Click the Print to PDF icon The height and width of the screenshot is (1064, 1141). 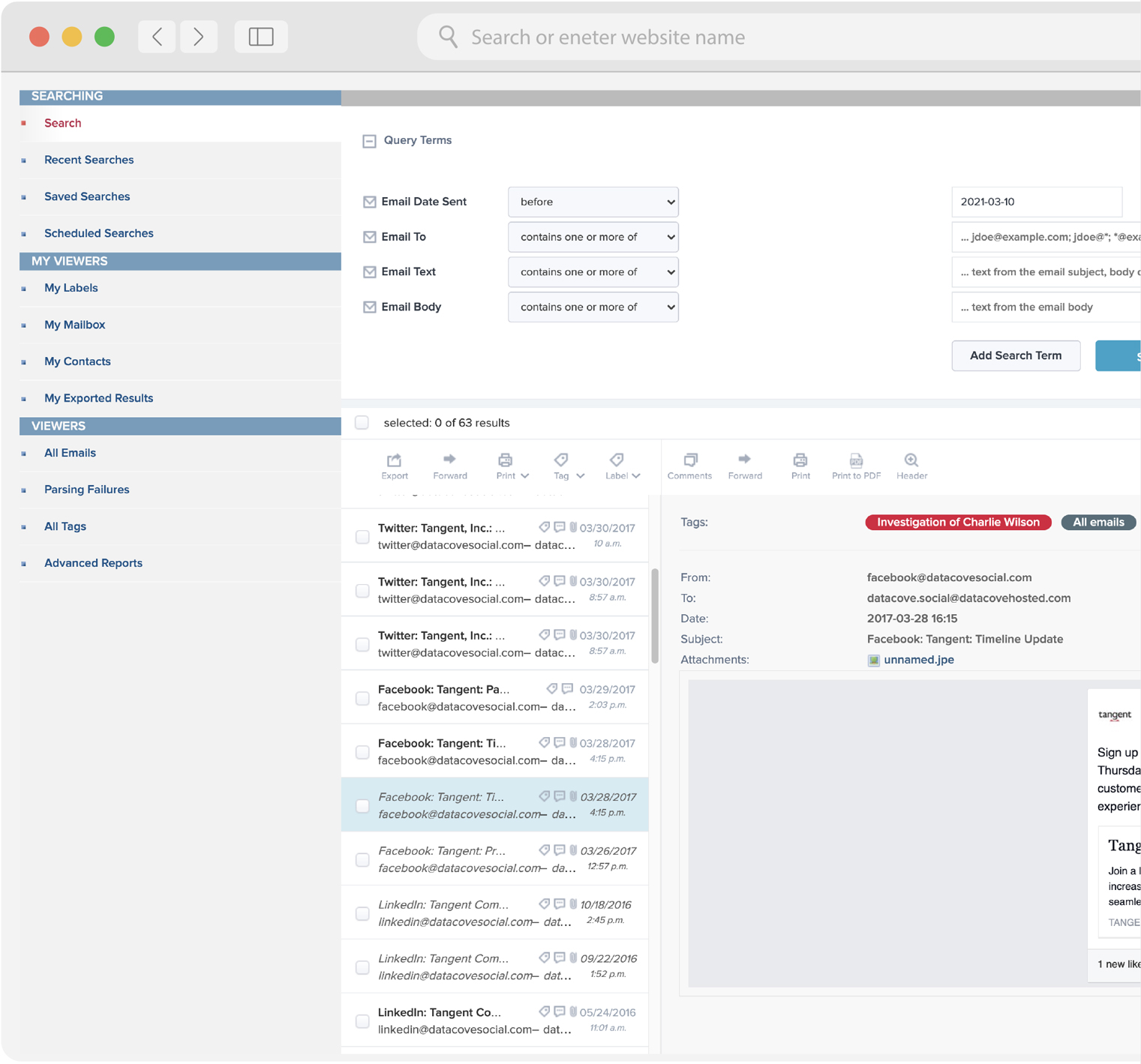(856, 460)
